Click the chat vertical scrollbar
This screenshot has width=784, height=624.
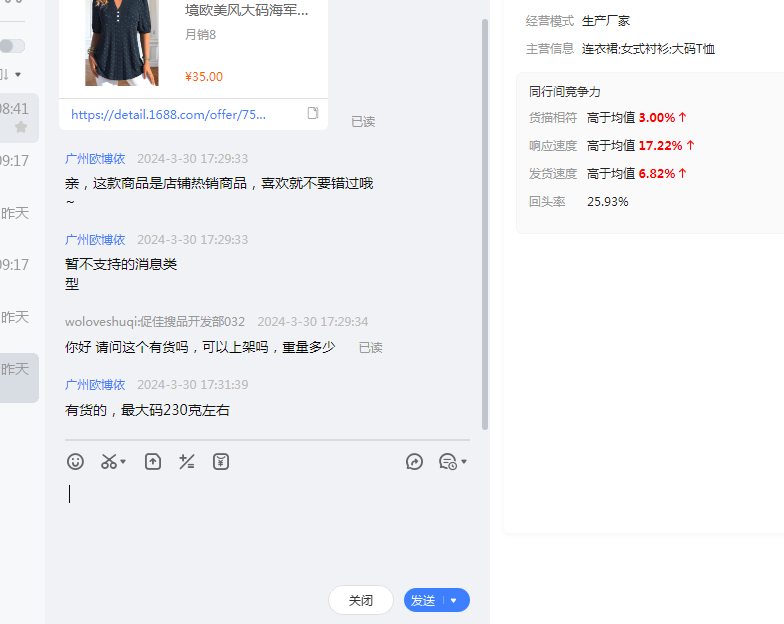[x=485, y=220]
